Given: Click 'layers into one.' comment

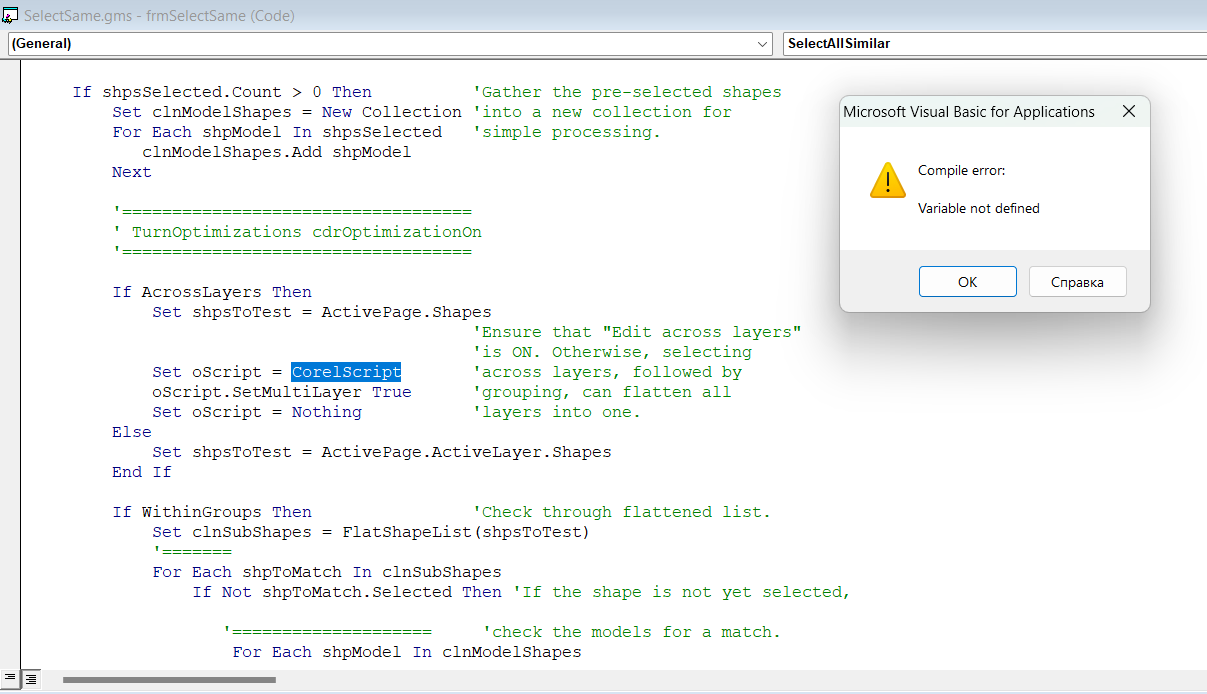Looking at the screenshot, I should point(557,412).
